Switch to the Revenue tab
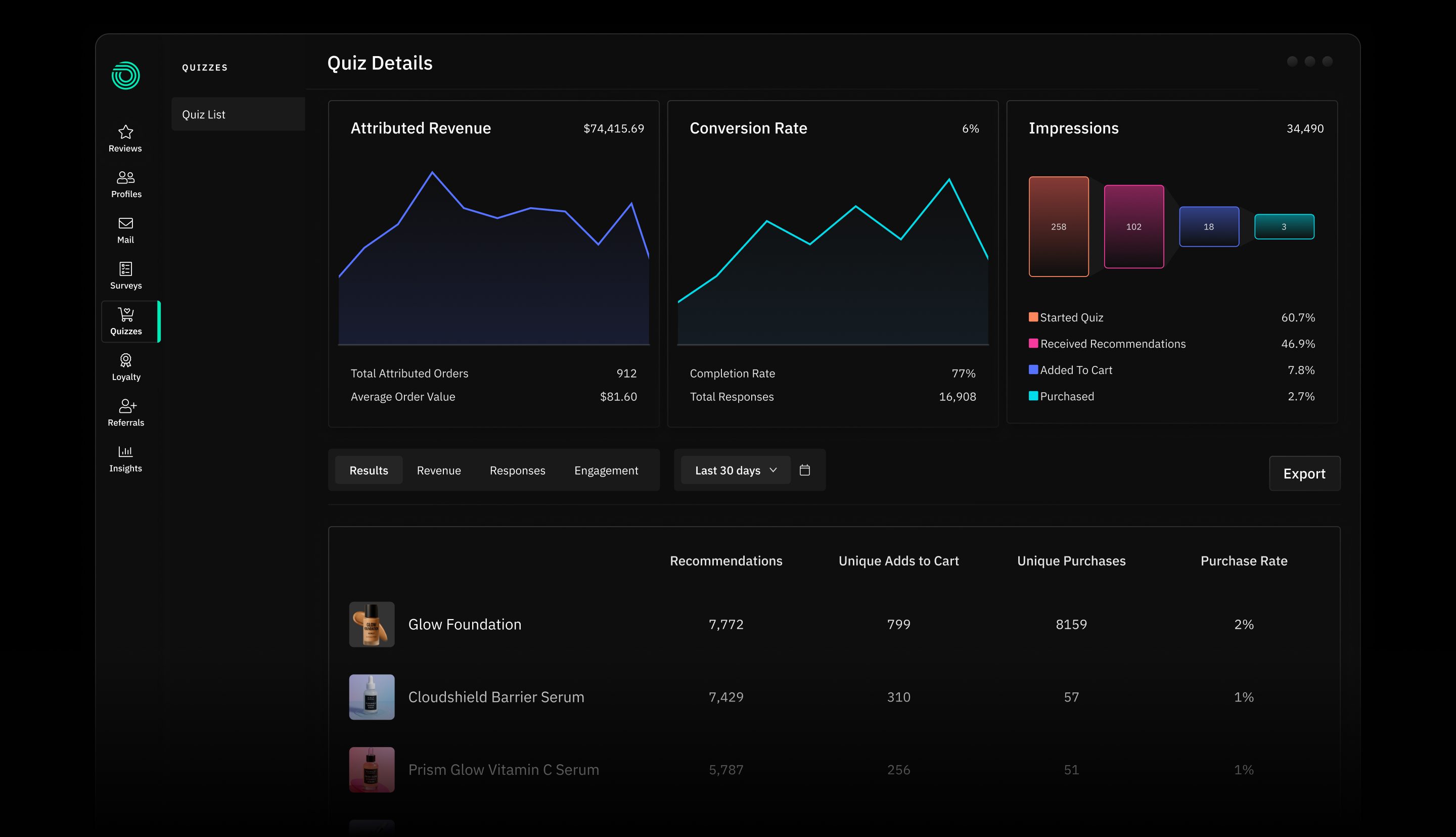The height and width of the screenshot is (837, 1456). (439, 470)
